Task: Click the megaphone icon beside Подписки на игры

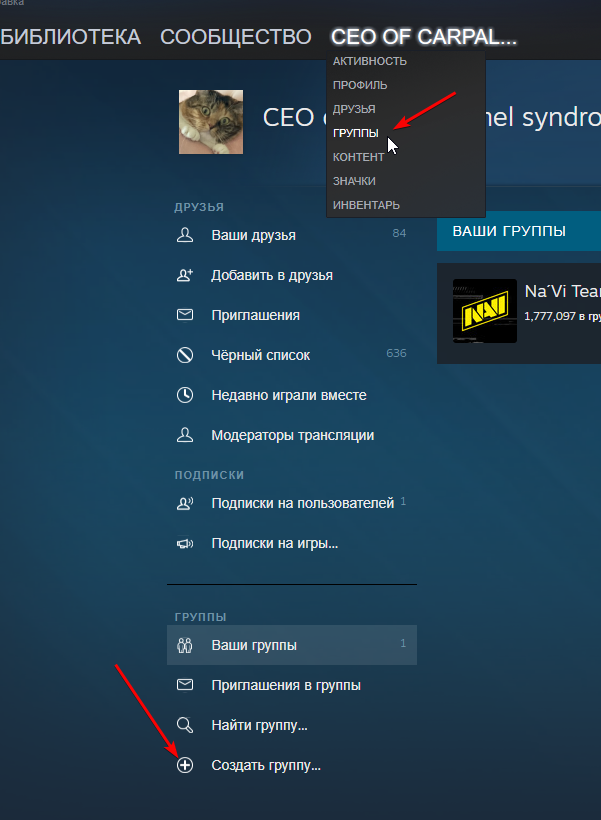Action: (185, 544)
